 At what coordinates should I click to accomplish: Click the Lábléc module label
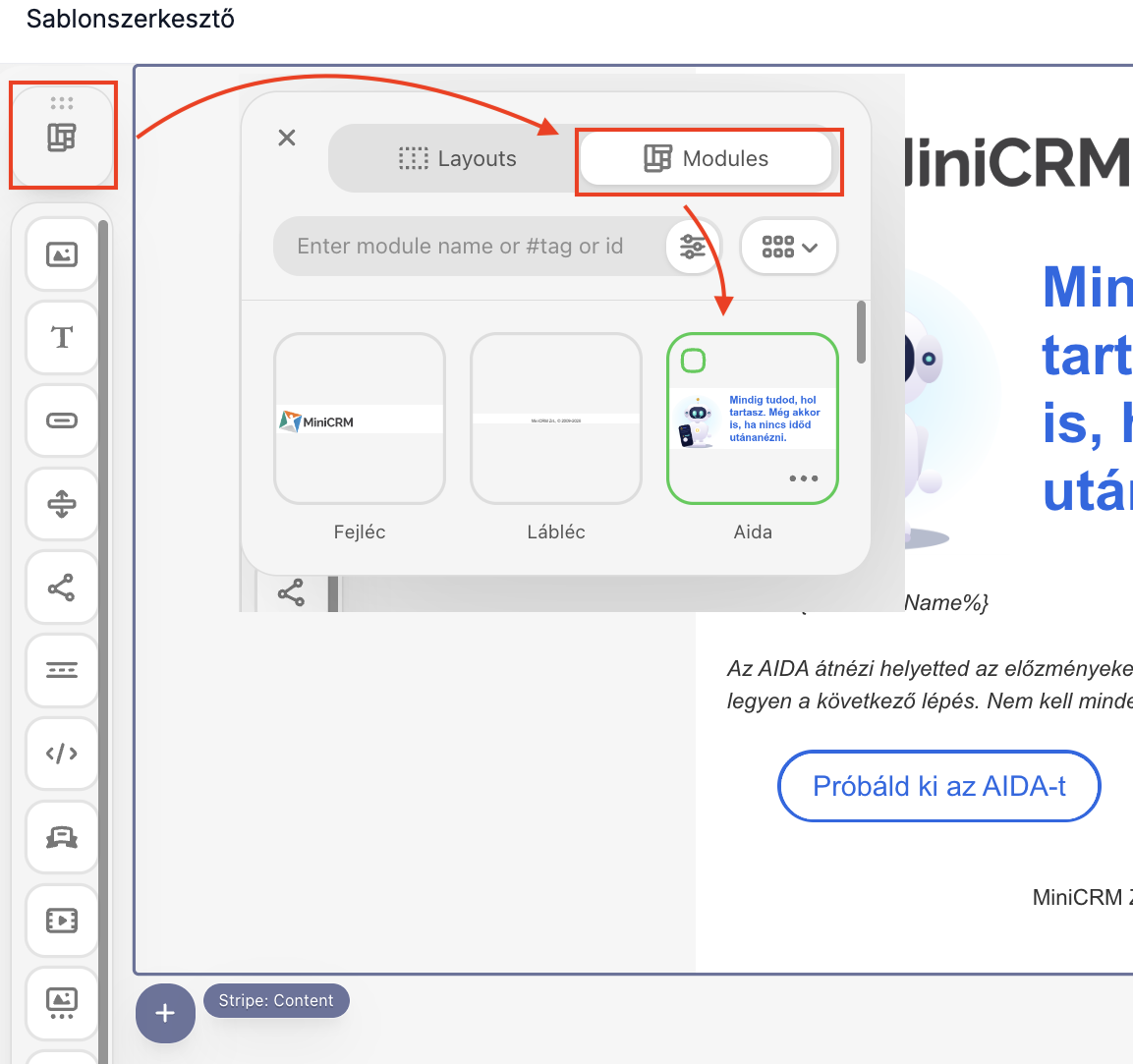click(x=555, y=532)
